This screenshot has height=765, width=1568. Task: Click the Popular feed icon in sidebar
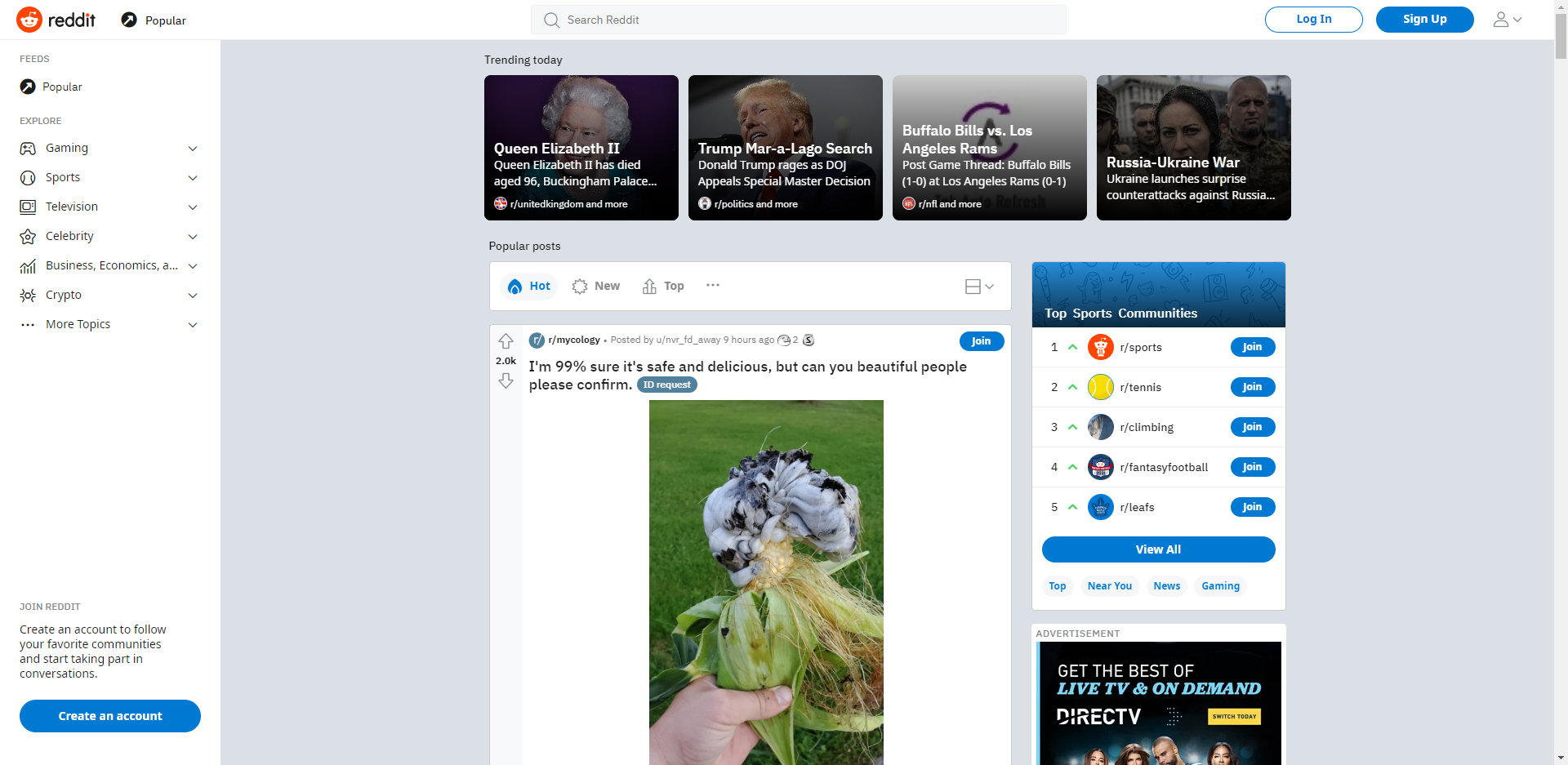click(x=28, y=87)
